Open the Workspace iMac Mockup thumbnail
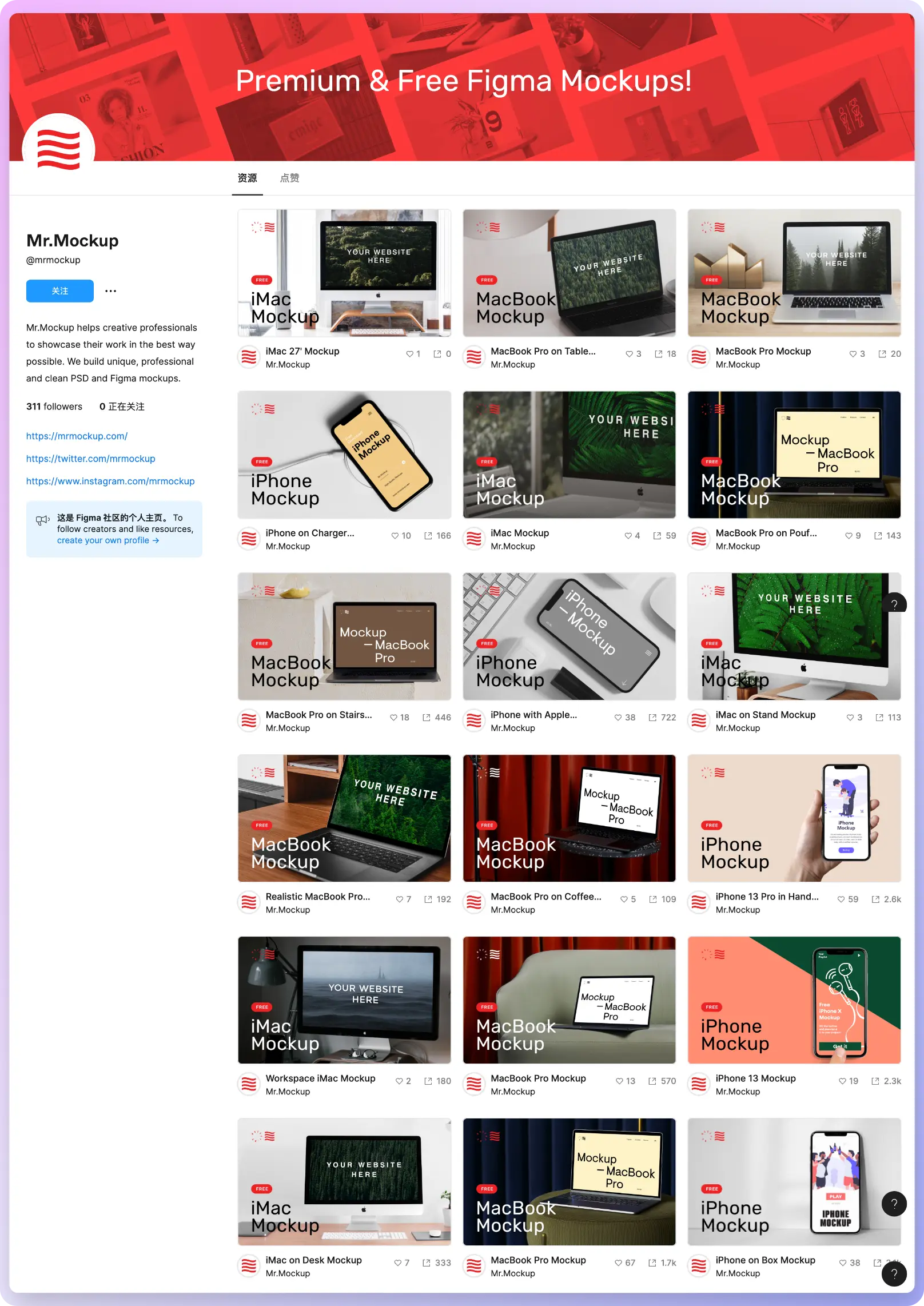The height and width of the screenshot is (1306, 924). point(344,1000)
